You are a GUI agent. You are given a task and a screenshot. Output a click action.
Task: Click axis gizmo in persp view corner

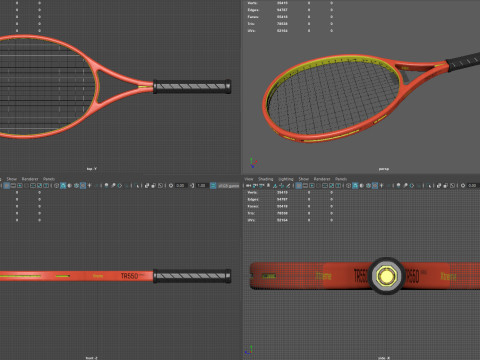point(253,162)
